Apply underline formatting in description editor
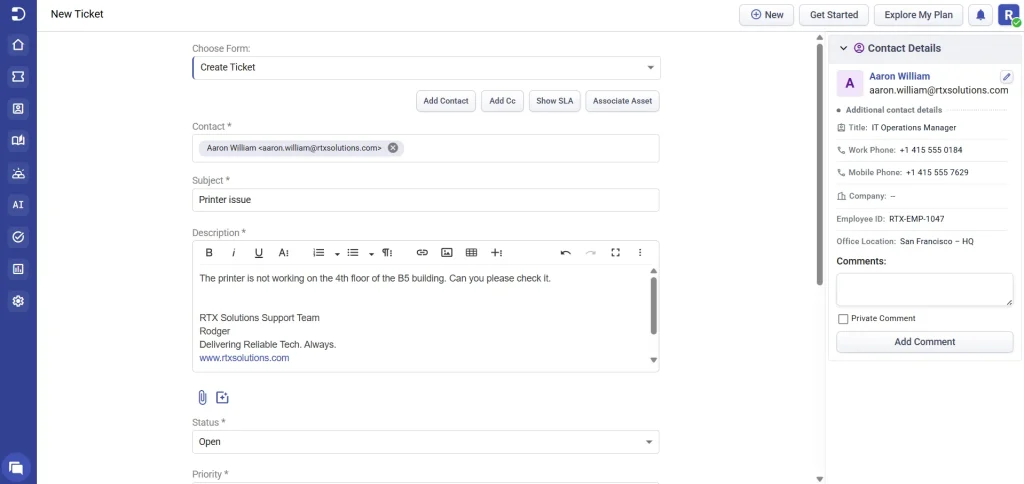Viewport: 1024px width, 484px height. point(259,253)
